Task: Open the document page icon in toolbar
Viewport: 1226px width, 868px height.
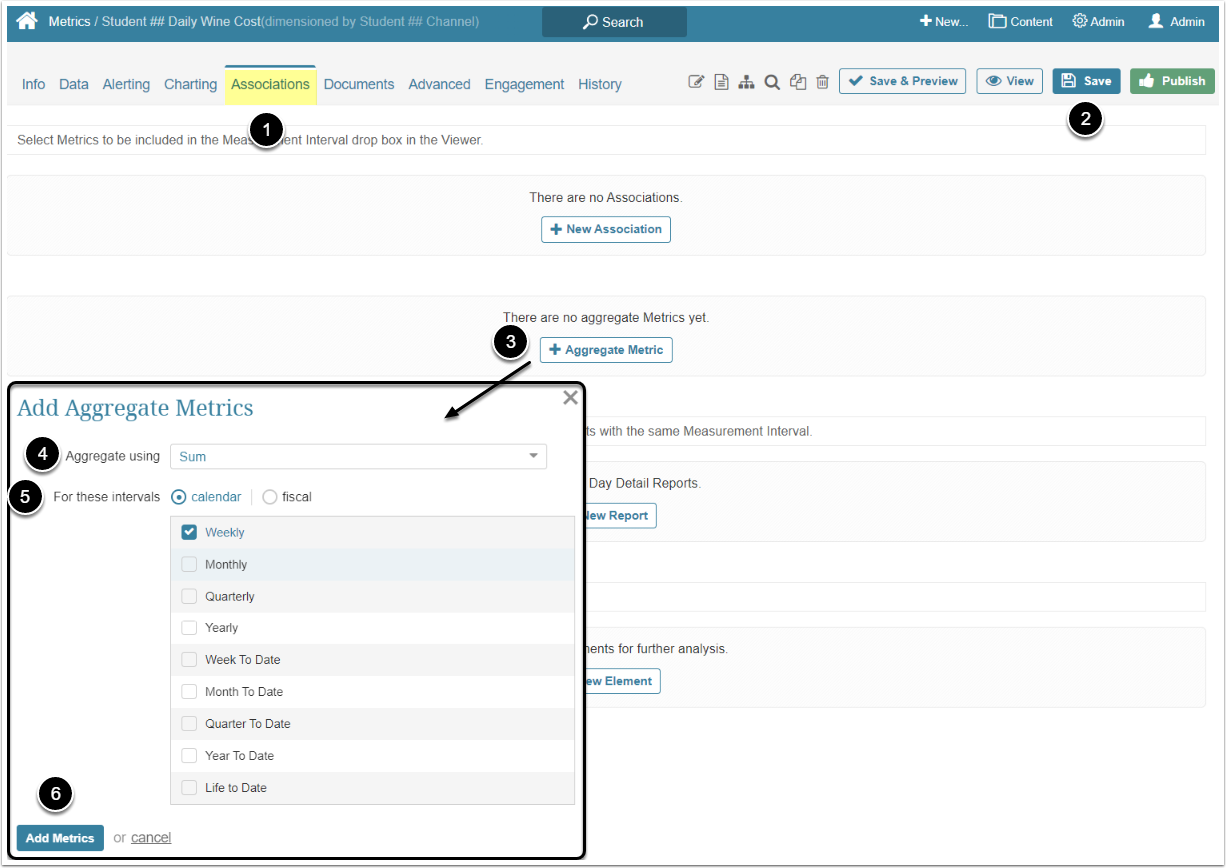Action: point(721,82)
